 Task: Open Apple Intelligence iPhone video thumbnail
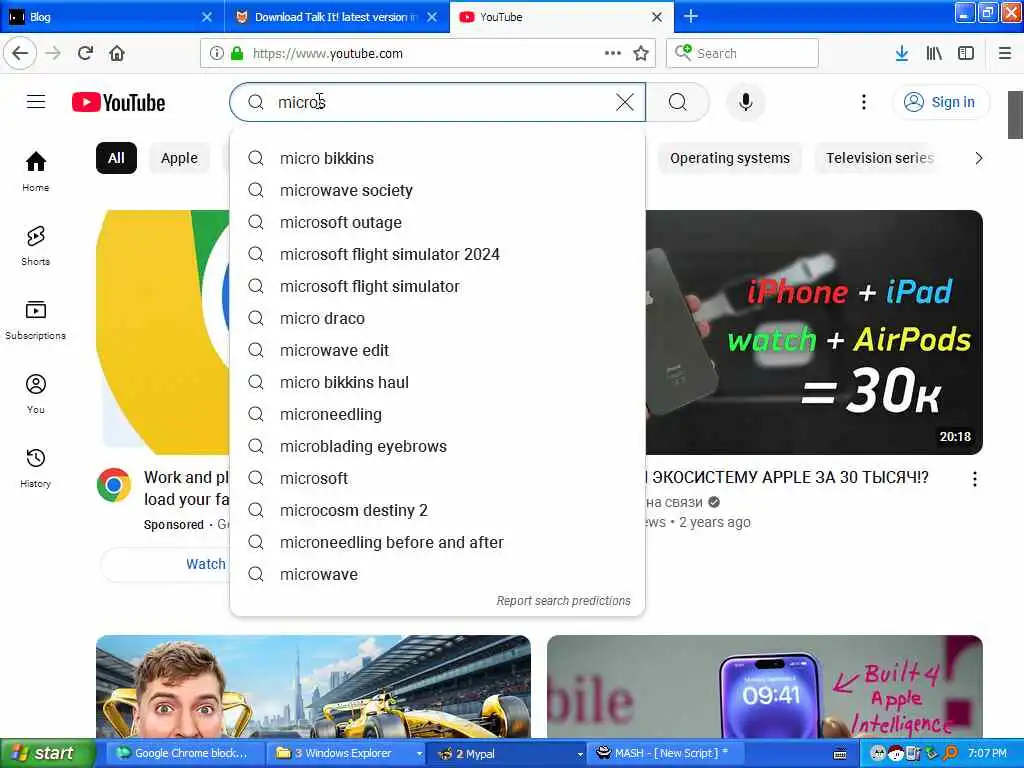click(x=765, y=686)
